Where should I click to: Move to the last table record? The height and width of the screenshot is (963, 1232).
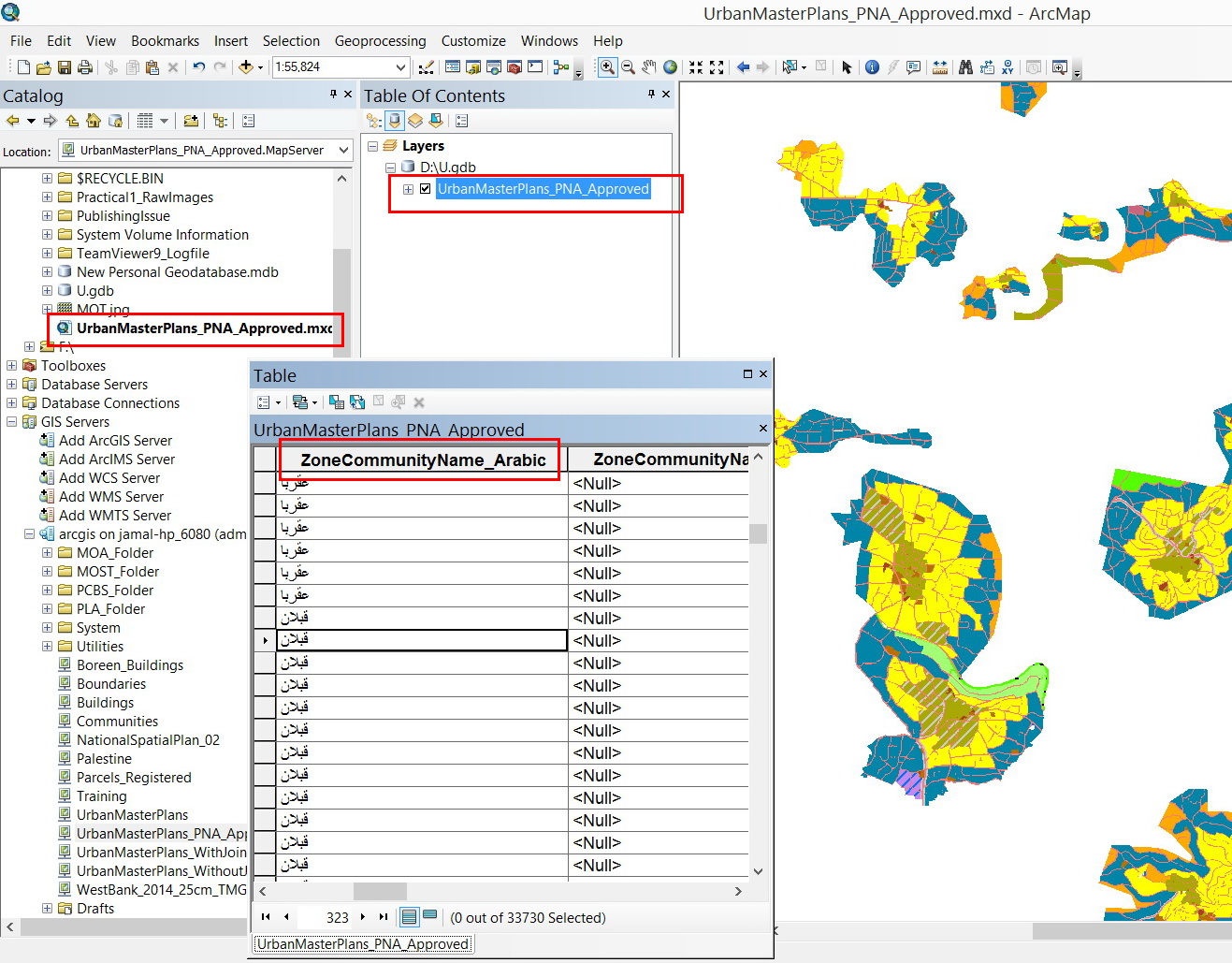point(384,917)
